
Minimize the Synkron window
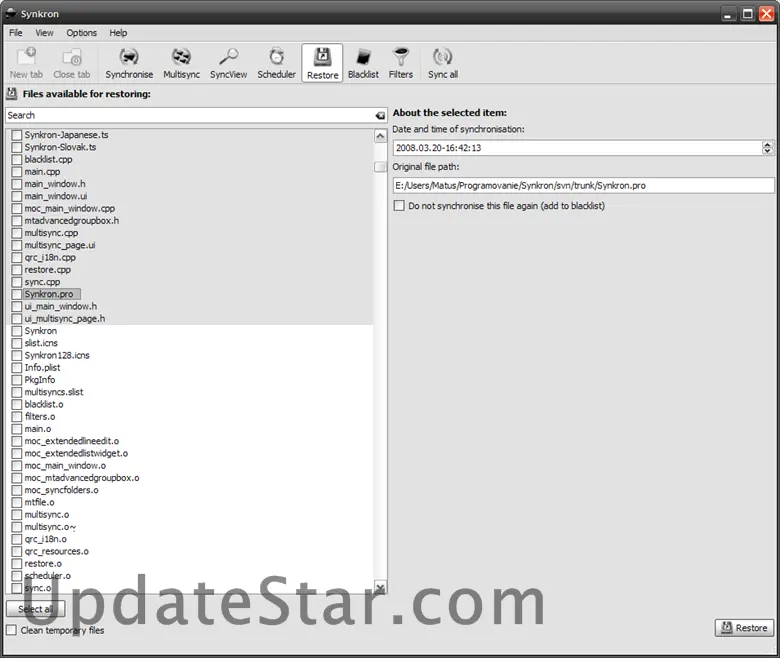(x=728, y=14)
